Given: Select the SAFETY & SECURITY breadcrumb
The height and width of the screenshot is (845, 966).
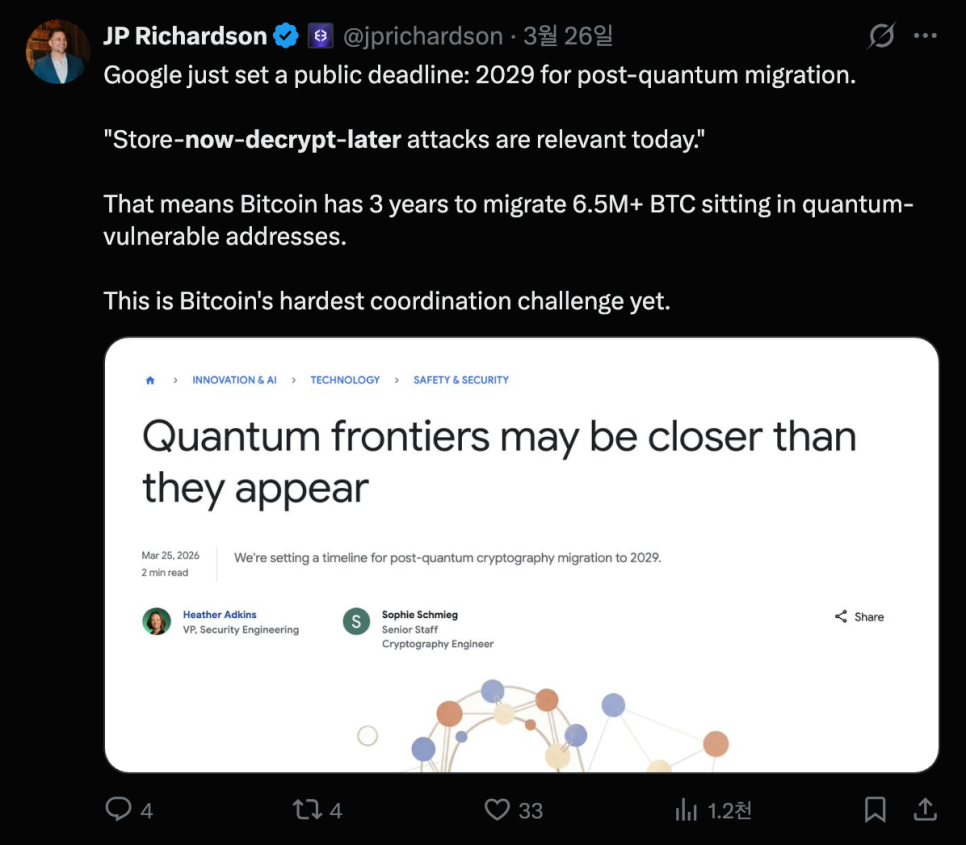Looking at the screenshot, I should (461, 380).
